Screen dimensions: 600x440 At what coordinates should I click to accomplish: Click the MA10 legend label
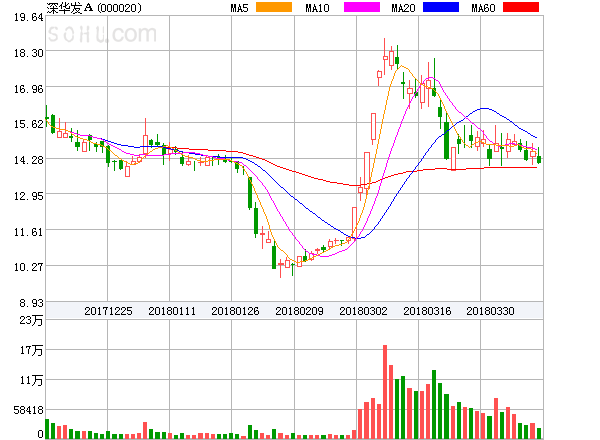[x=317, y=8]
